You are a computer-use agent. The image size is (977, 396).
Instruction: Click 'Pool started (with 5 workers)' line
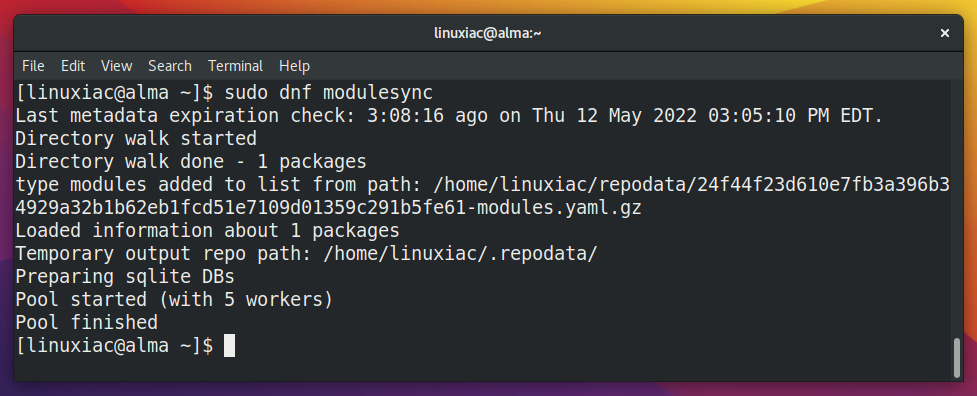174,299
